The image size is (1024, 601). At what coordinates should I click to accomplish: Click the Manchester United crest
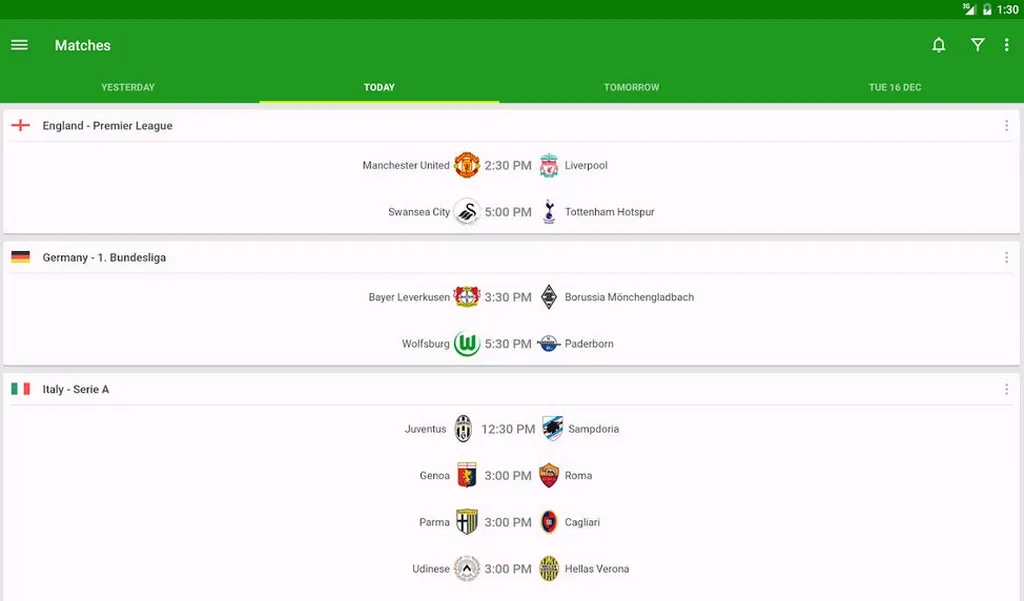click(x=466, y=165)
